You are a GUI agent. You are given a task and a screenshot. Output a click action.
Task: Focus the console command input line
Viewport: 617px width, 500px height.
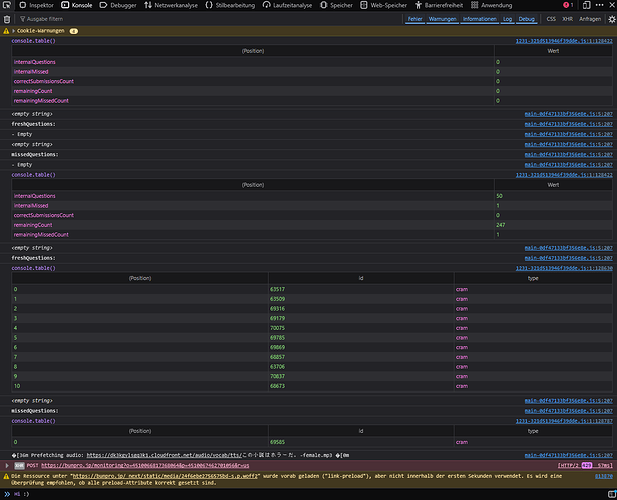coord(307,494)
